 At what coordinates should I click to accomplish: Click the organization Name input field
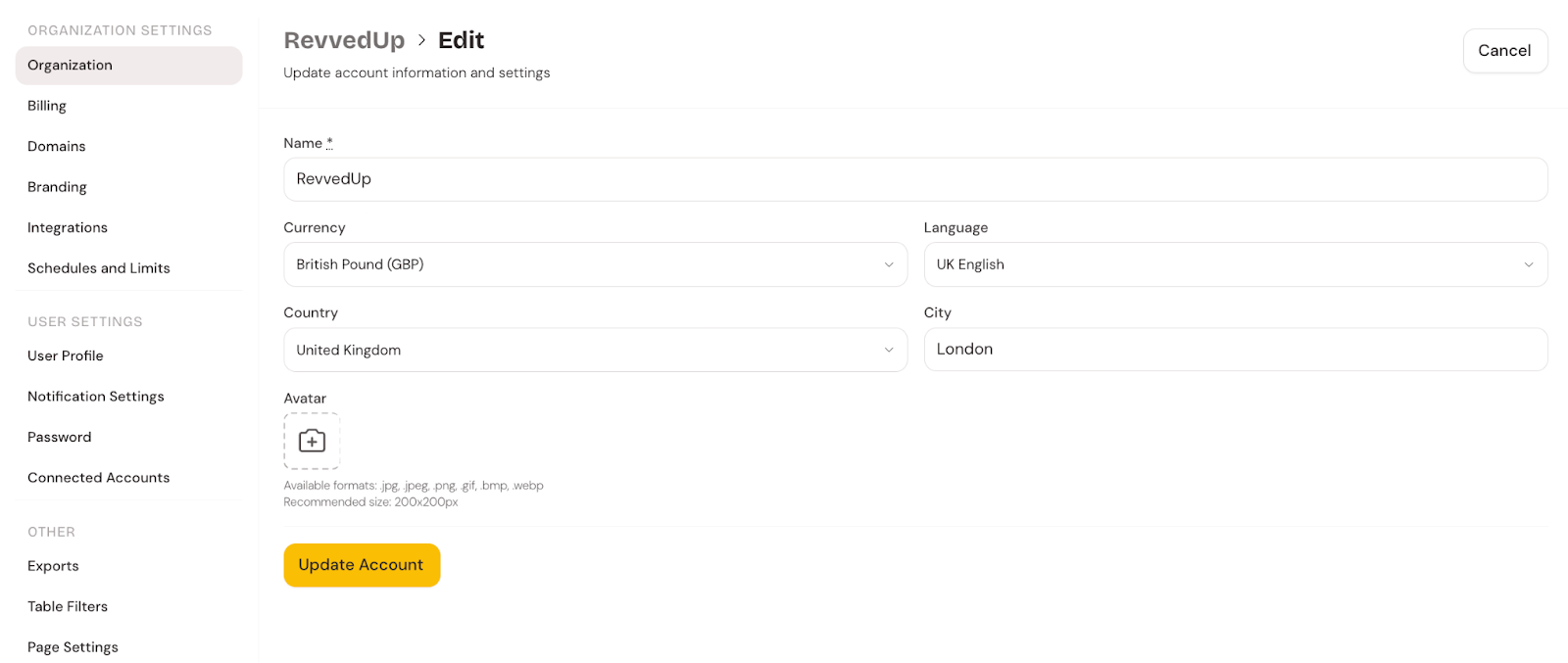(915, 179)
